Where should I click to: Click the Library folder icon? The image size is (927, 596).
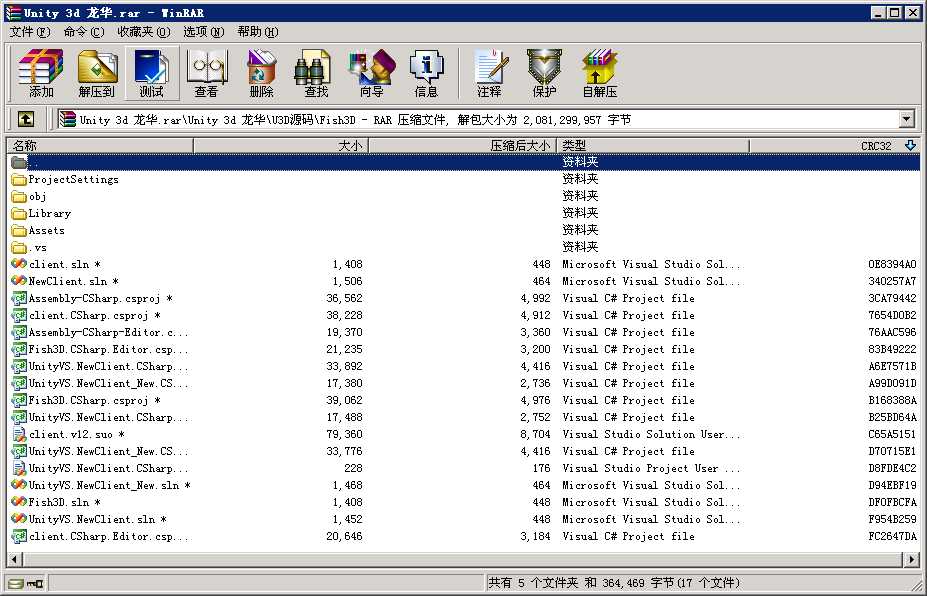(x=19, y=213)
